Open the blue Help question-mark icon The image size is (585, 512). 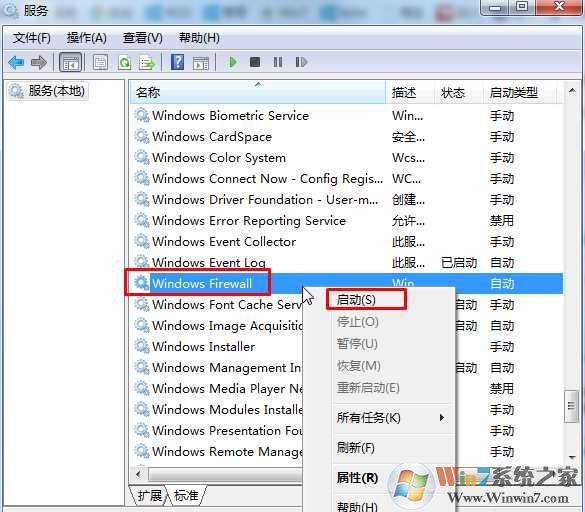tap(178, 62)
